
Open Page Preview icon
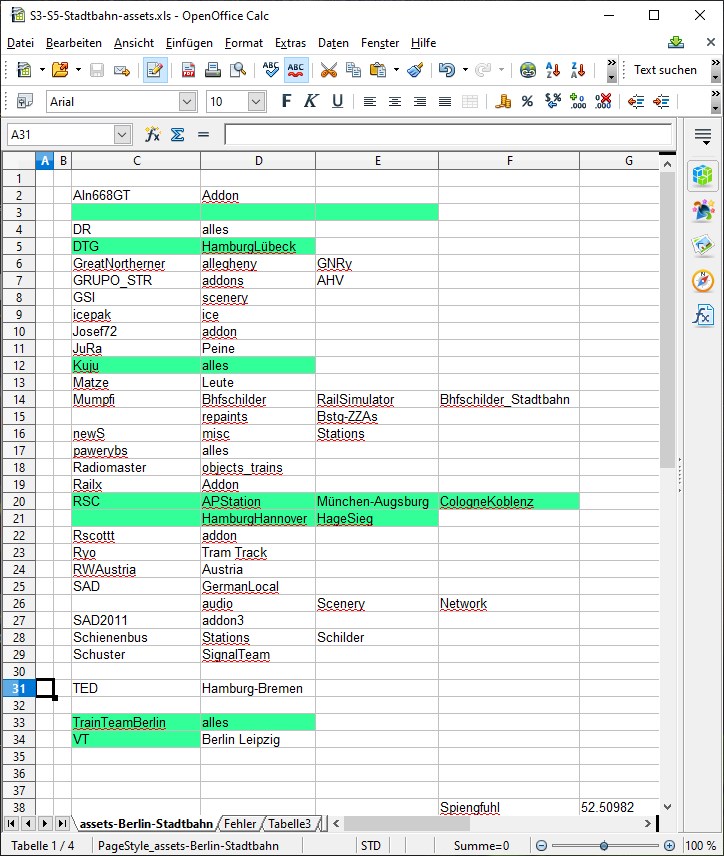pos(238,70)
